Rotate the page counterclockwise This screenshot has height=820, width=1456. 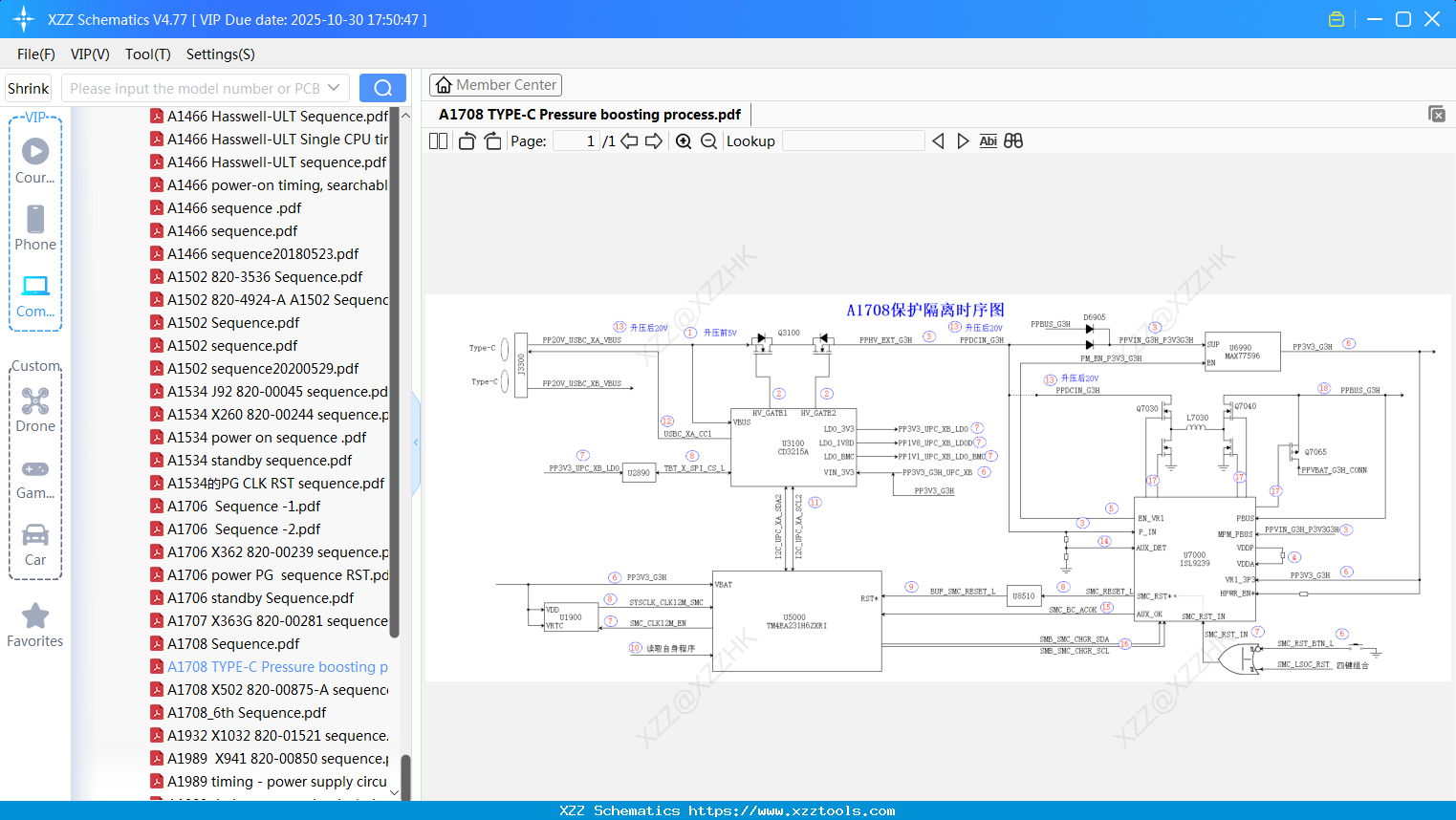coord(467,140)
